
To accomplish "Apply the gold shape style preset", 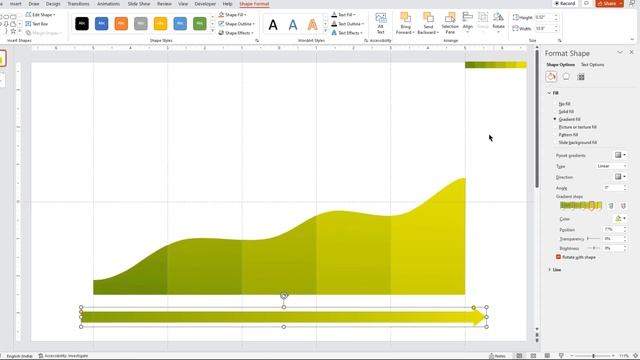I will (x=160, y=24).
